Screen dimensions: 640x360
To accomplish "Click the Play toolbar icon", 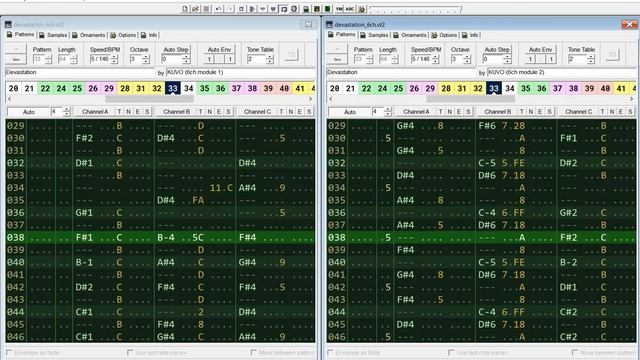I will pos(252,9).
